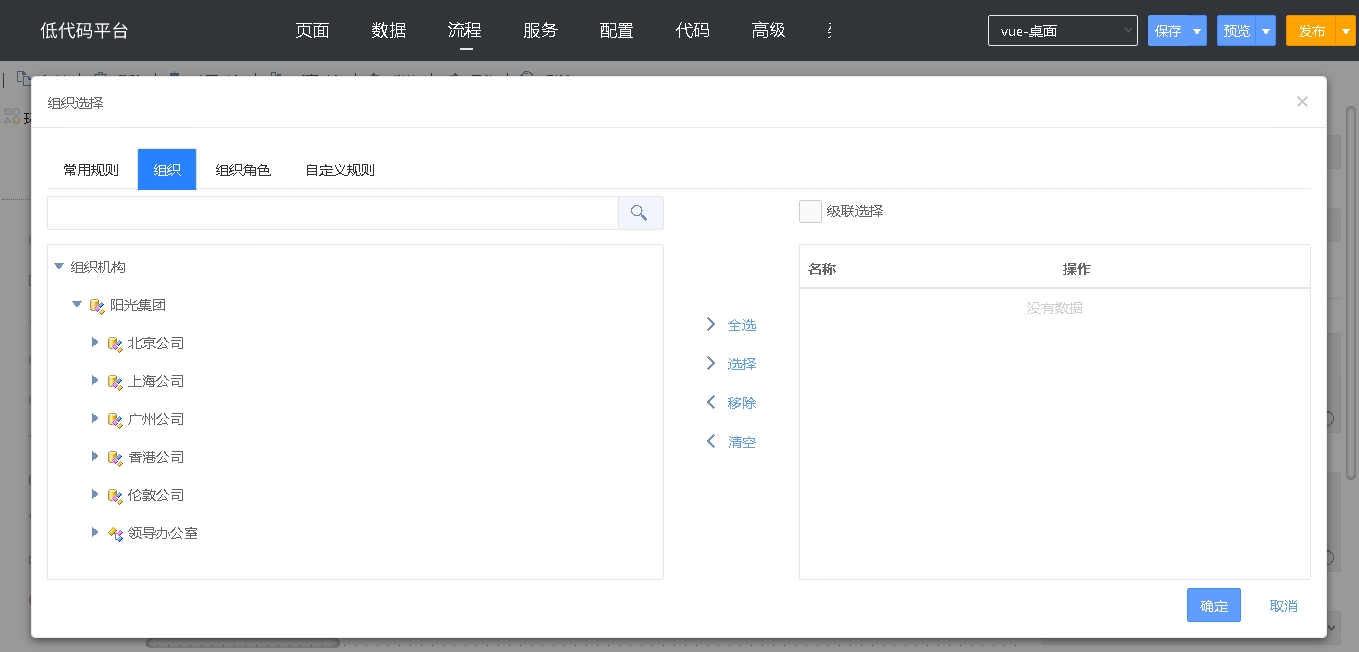Click the organization search input field
Viewport: 1359px width, 652px height.
(333, 213)
